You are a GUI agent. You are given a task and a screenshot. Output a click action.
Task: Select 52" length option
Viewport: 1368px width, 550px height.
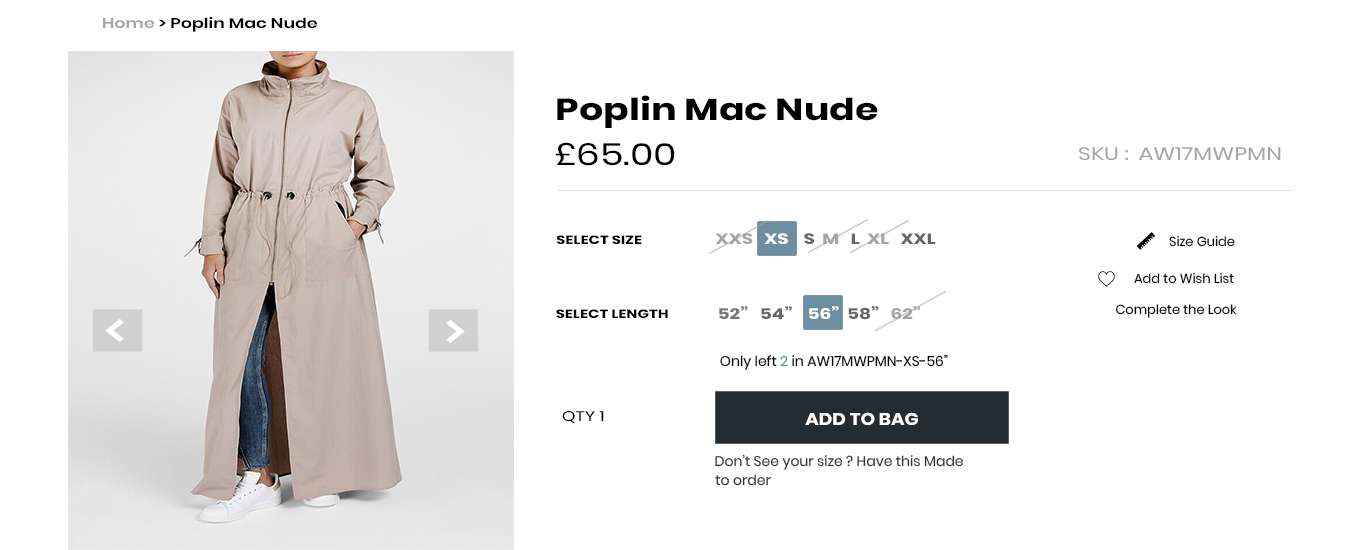(x=733, y=314)
